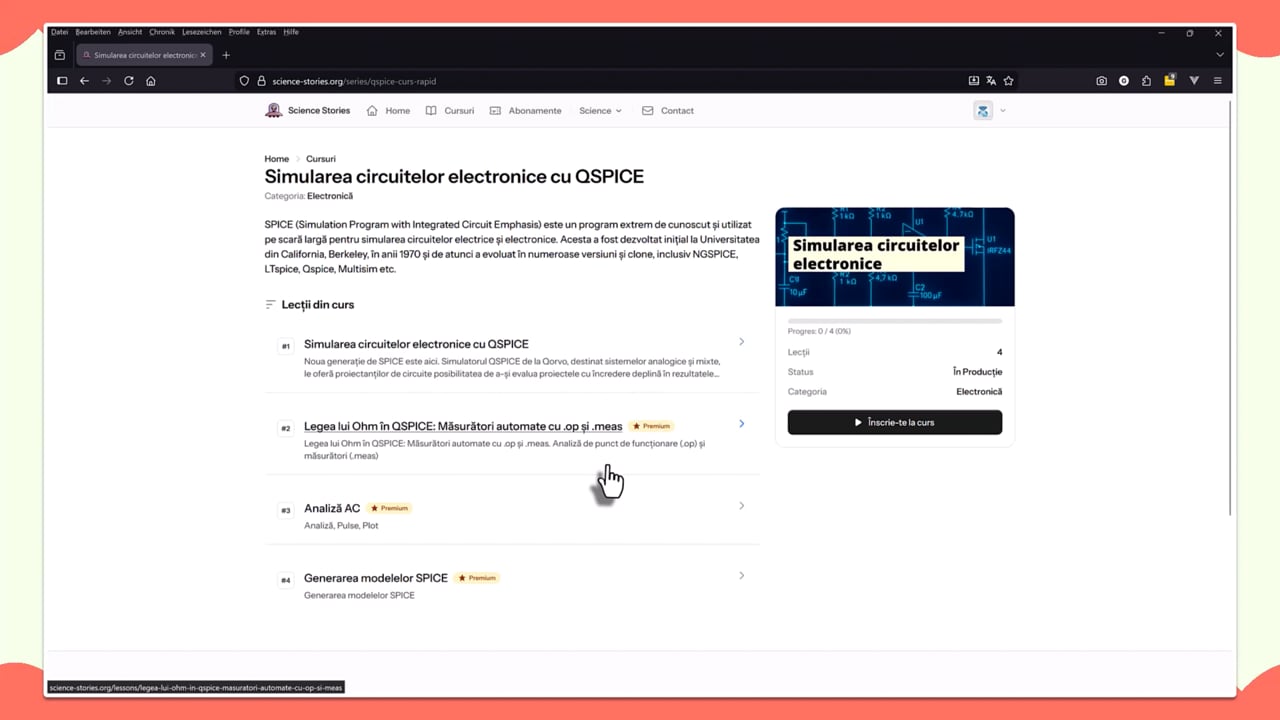
Task: Open the Firefox tab overview icon left of the tab
Action: (x=60, y=55)
